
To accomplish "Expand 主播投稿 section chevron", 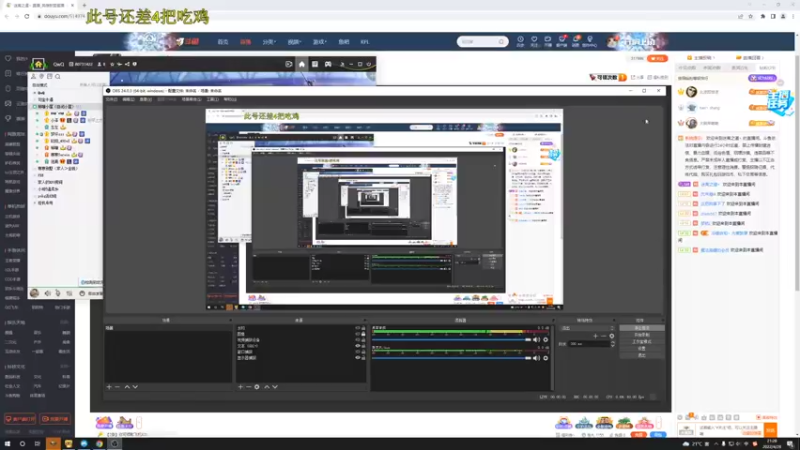I will (714, 58).
